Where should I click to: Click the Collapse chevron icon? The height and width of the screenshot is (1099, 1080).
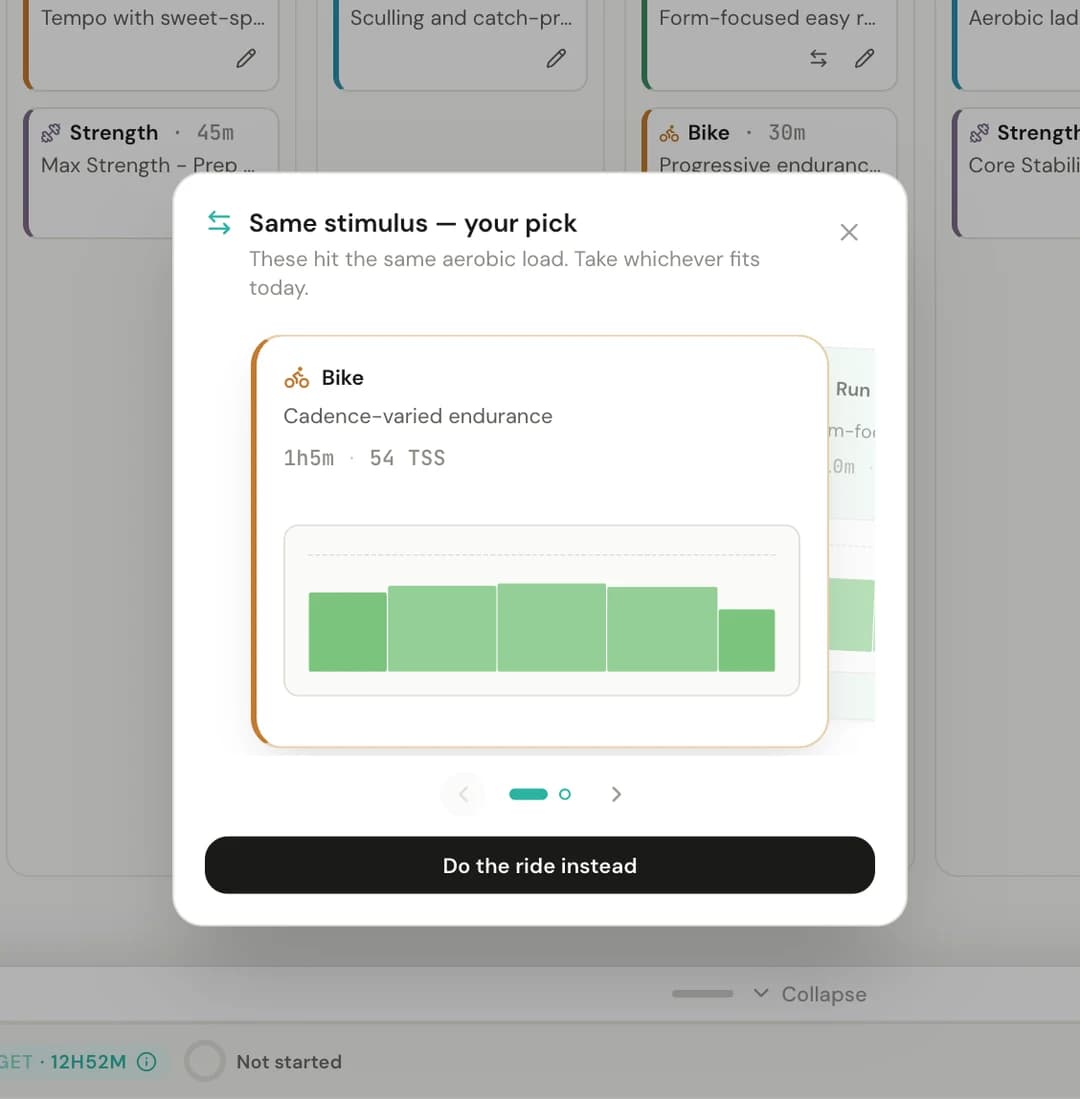[x=761, y=993]
